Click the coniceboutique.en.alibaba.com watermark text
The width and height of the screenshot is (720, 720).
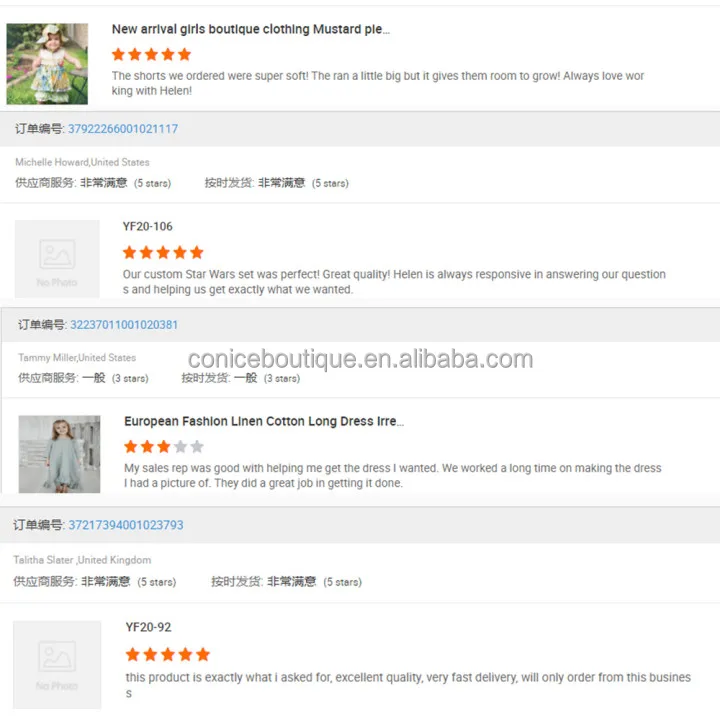360,359
